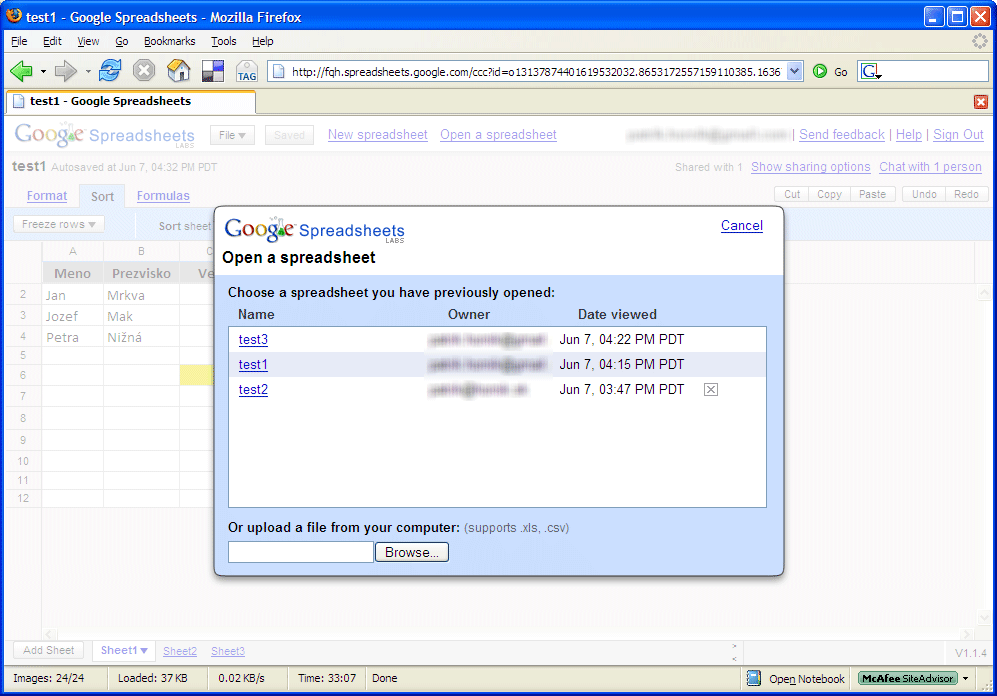Open Chat with 1 person
Image resolution: width=997 pixels, height=696 pixels.
pyautogui.click(x=930, y=167)
